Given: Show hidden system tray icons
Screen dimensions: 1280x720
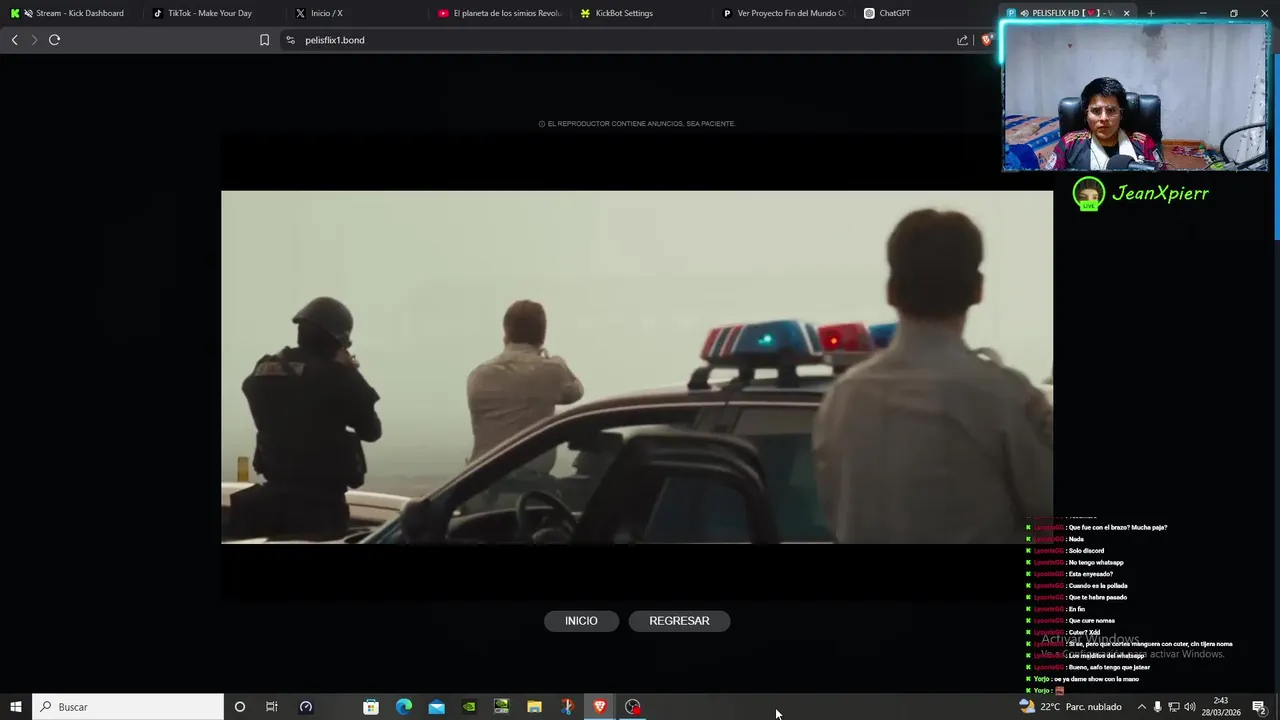Looking at the screenshot, I should 1141,707.
